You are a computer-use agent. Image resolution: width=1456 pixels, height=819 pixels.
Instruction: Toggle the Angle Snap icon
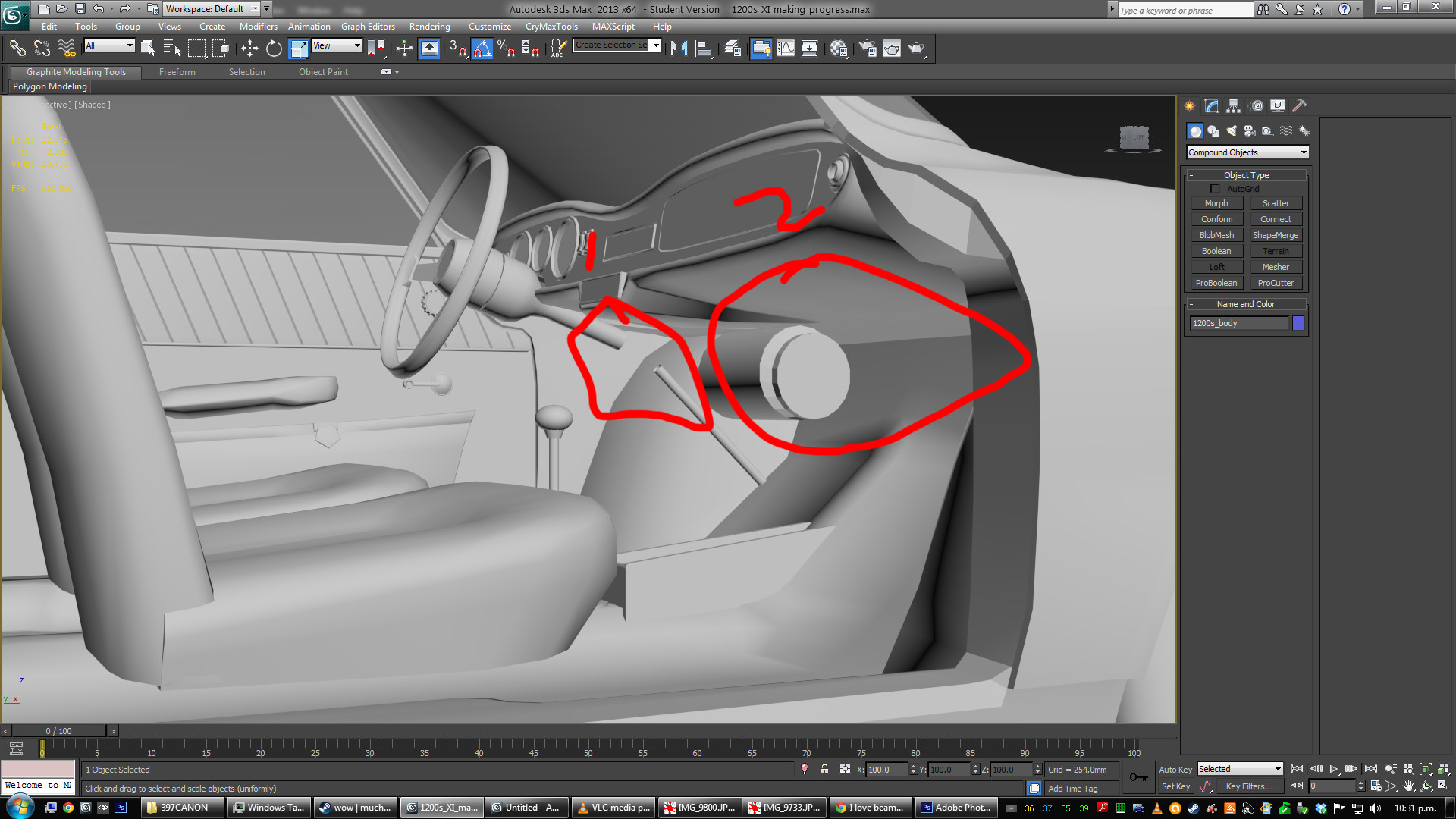(x=482, y=49)
